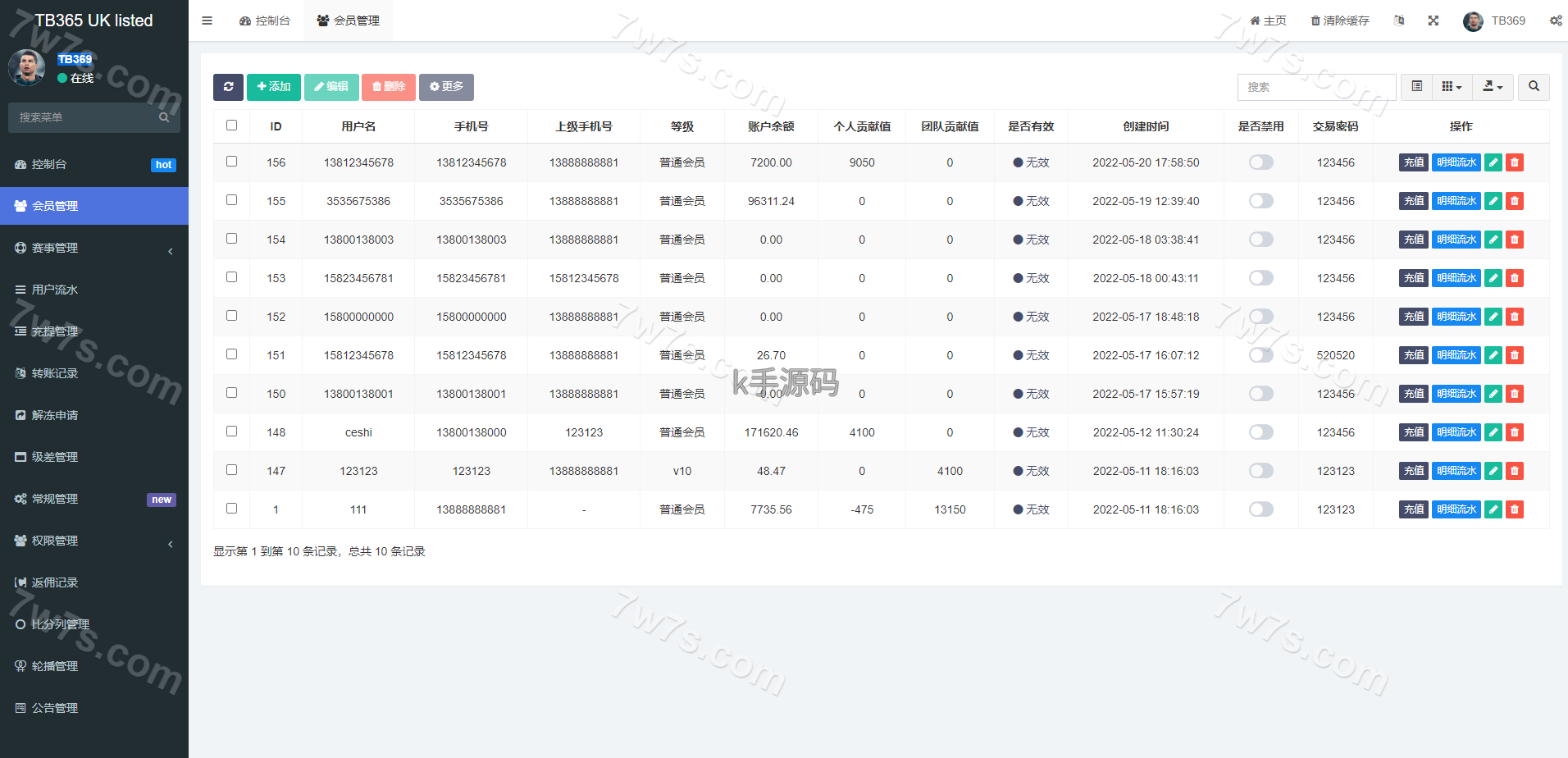1568x758 pixels.
Task: Open 常规管理 in the sidebar
Action: coord(94,499)
